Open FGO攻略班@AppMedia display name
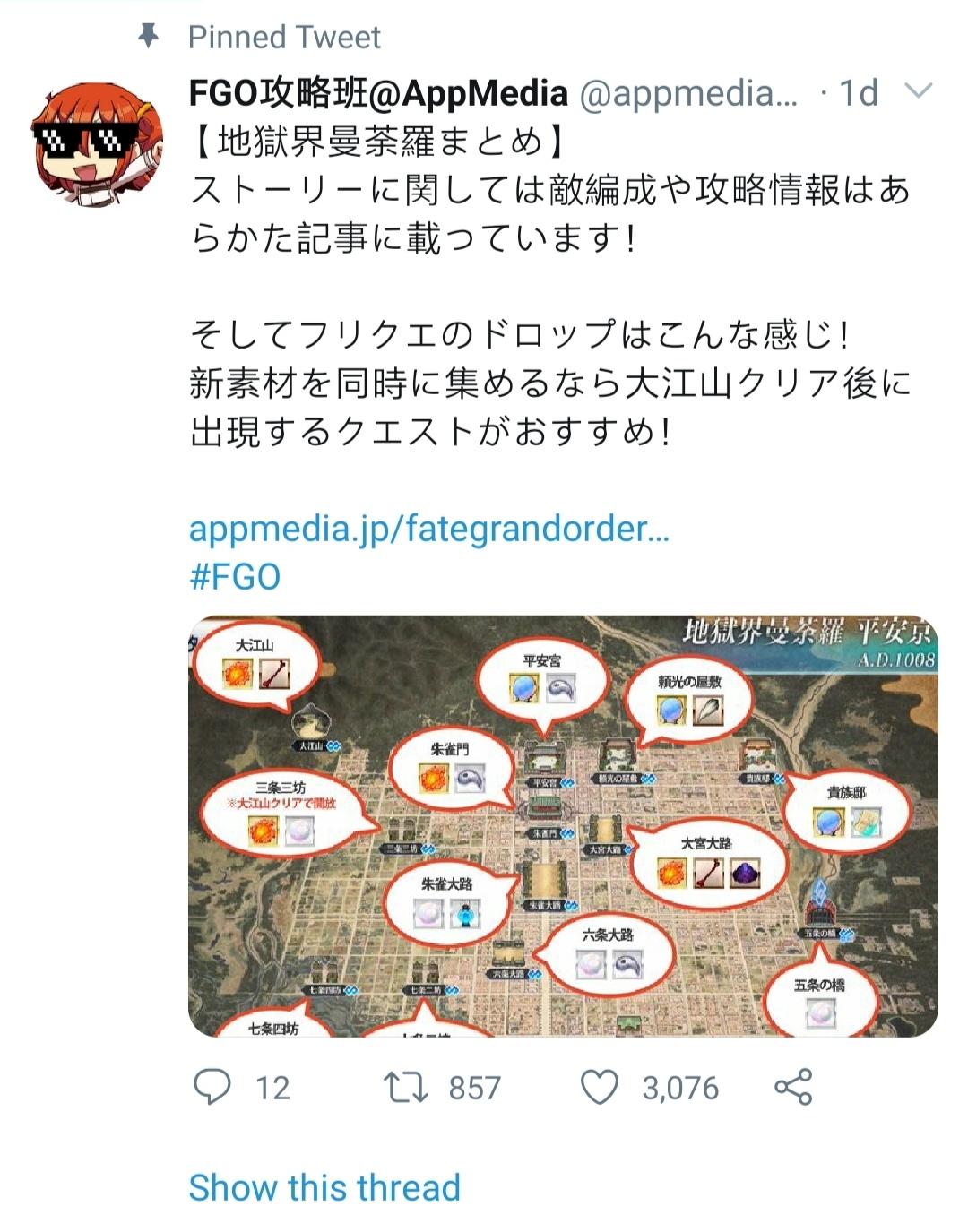Image resolution: width=968 pixels, height=1232 pixels. coord(378,92)
